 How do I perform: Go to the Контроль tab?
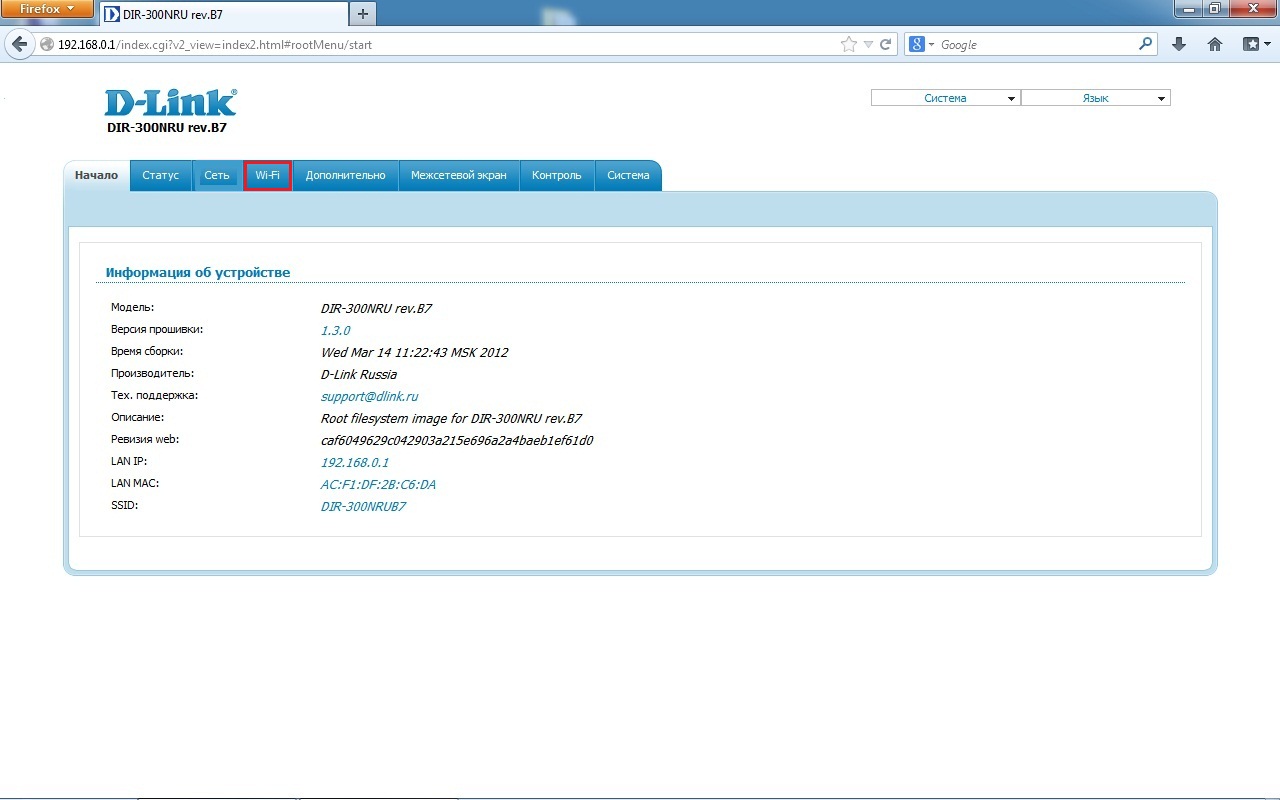[x=557, y=175]
